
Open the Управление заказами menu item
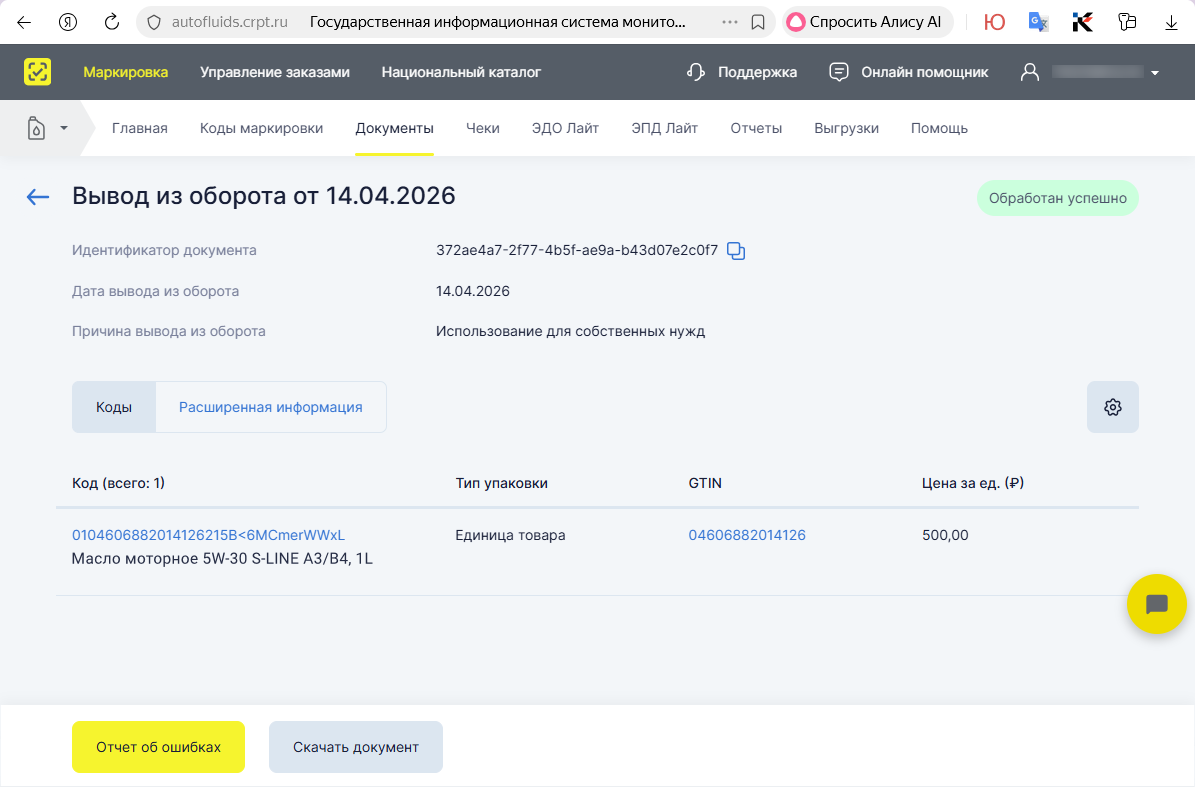[275, 71]
